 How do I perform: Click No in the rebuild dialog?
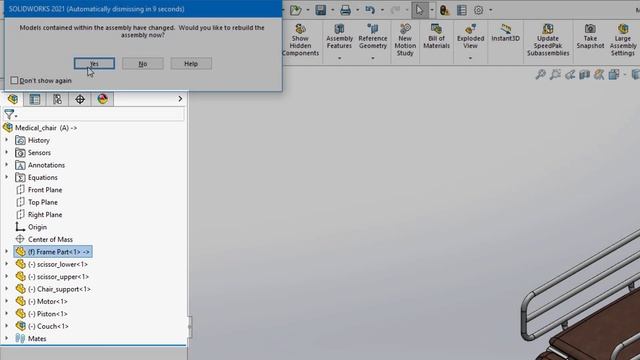[143, 64]
